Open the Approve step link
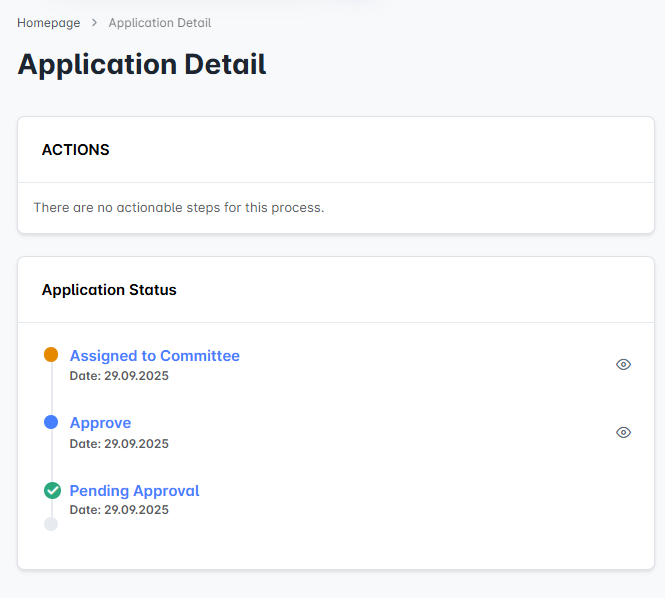665x598 pixels. click(x=100, y=423)
